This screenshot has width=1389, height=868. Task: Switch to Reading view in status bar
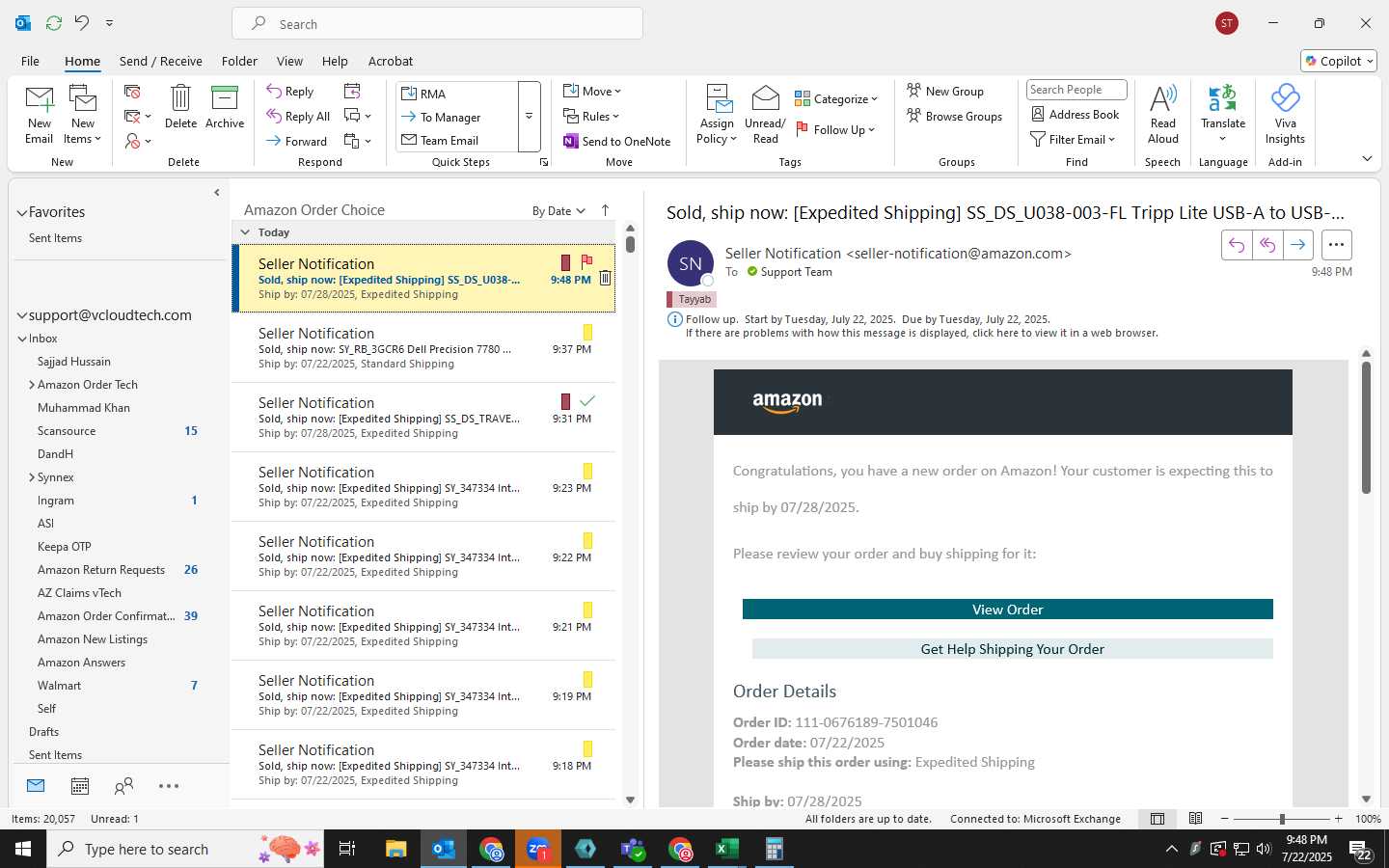coord(1195,819)
